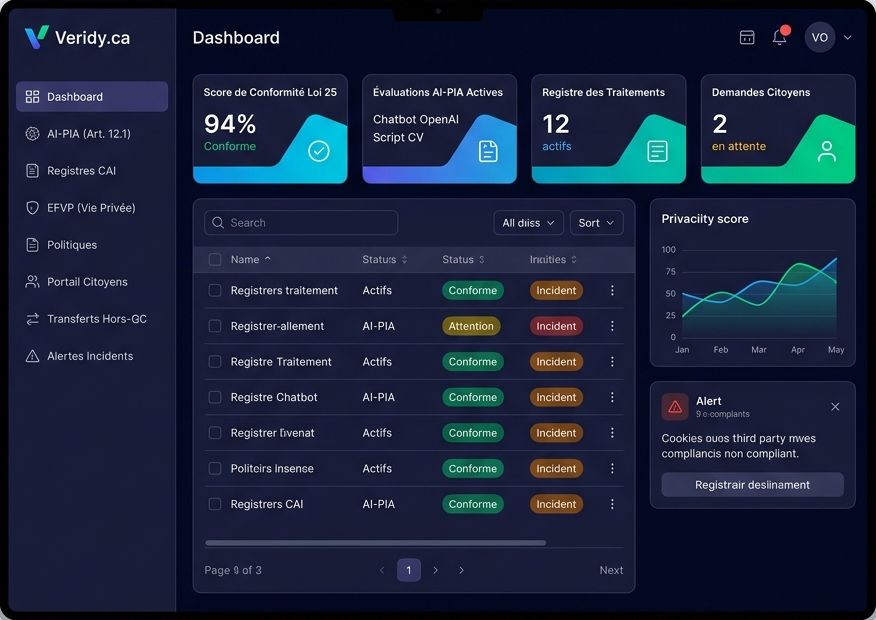
Task: Open more options for Registrers traitement row
Action: point(612,290)
